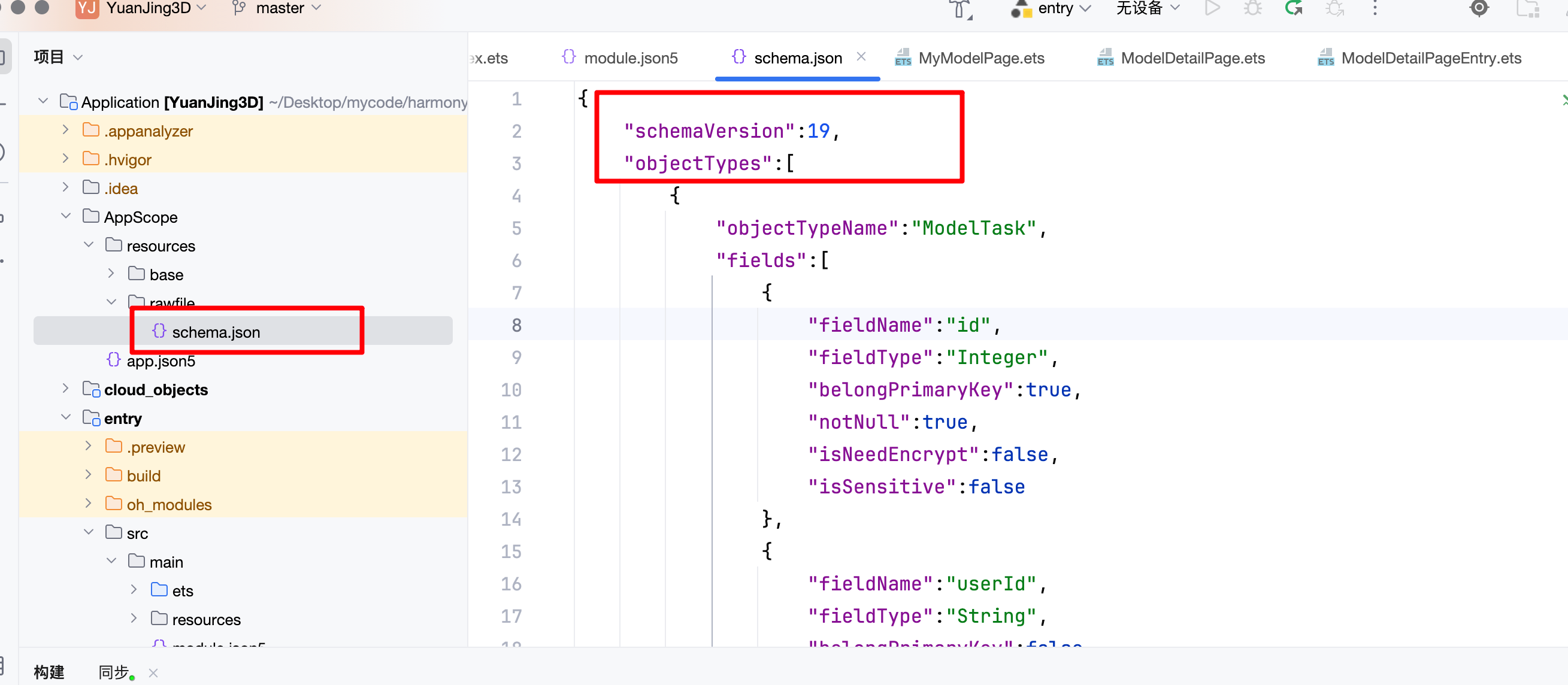
Task: Collapse the AppScope folder
Action: pyautogui.click(x=66, y=216)
